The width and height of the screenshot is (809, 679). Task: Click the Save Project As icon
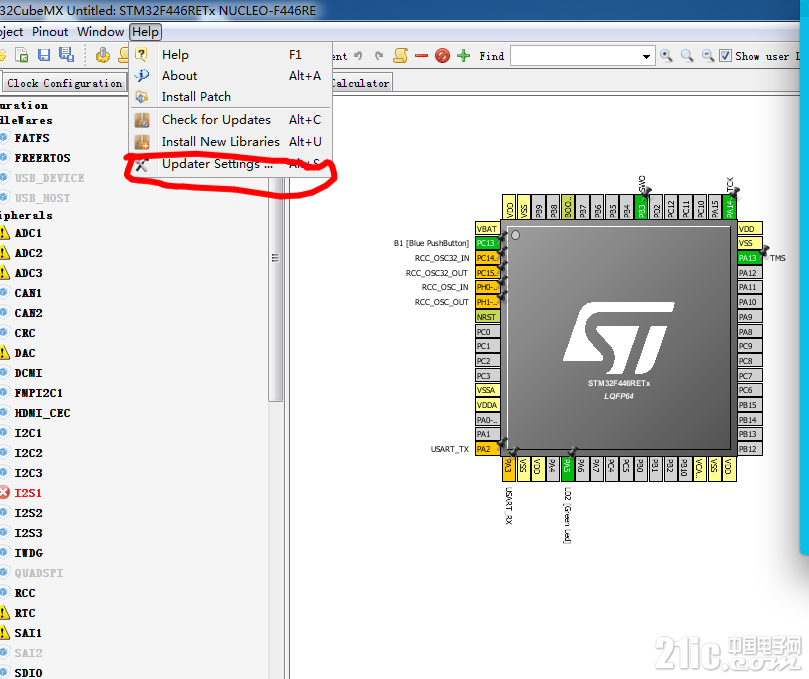coord(67,55)
